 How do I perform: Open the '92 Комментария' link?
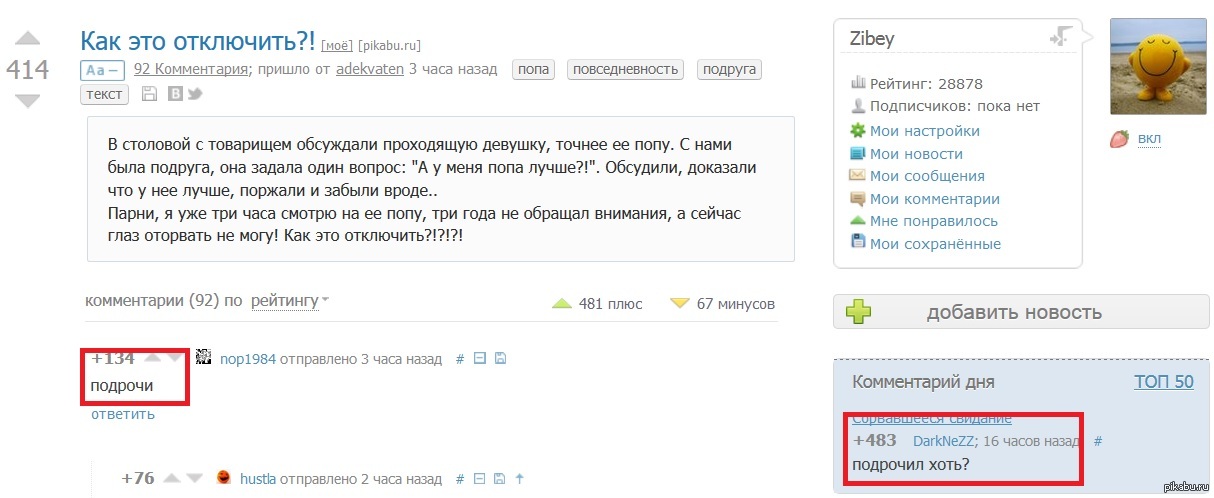click(190, 69)
